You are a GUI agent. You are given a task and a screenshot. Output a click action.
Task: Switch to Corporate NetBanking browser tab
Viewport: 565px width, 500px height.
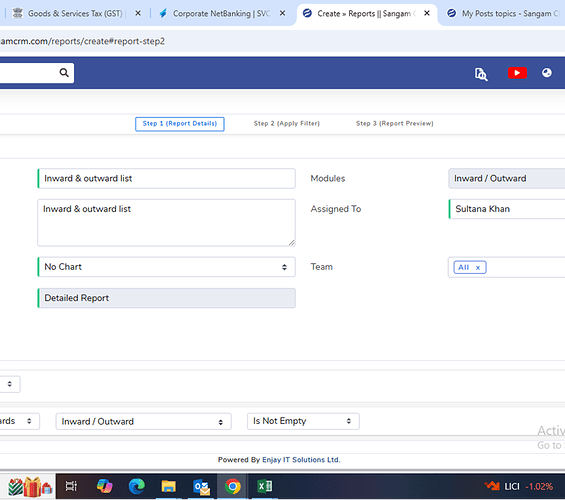(222, 14)
